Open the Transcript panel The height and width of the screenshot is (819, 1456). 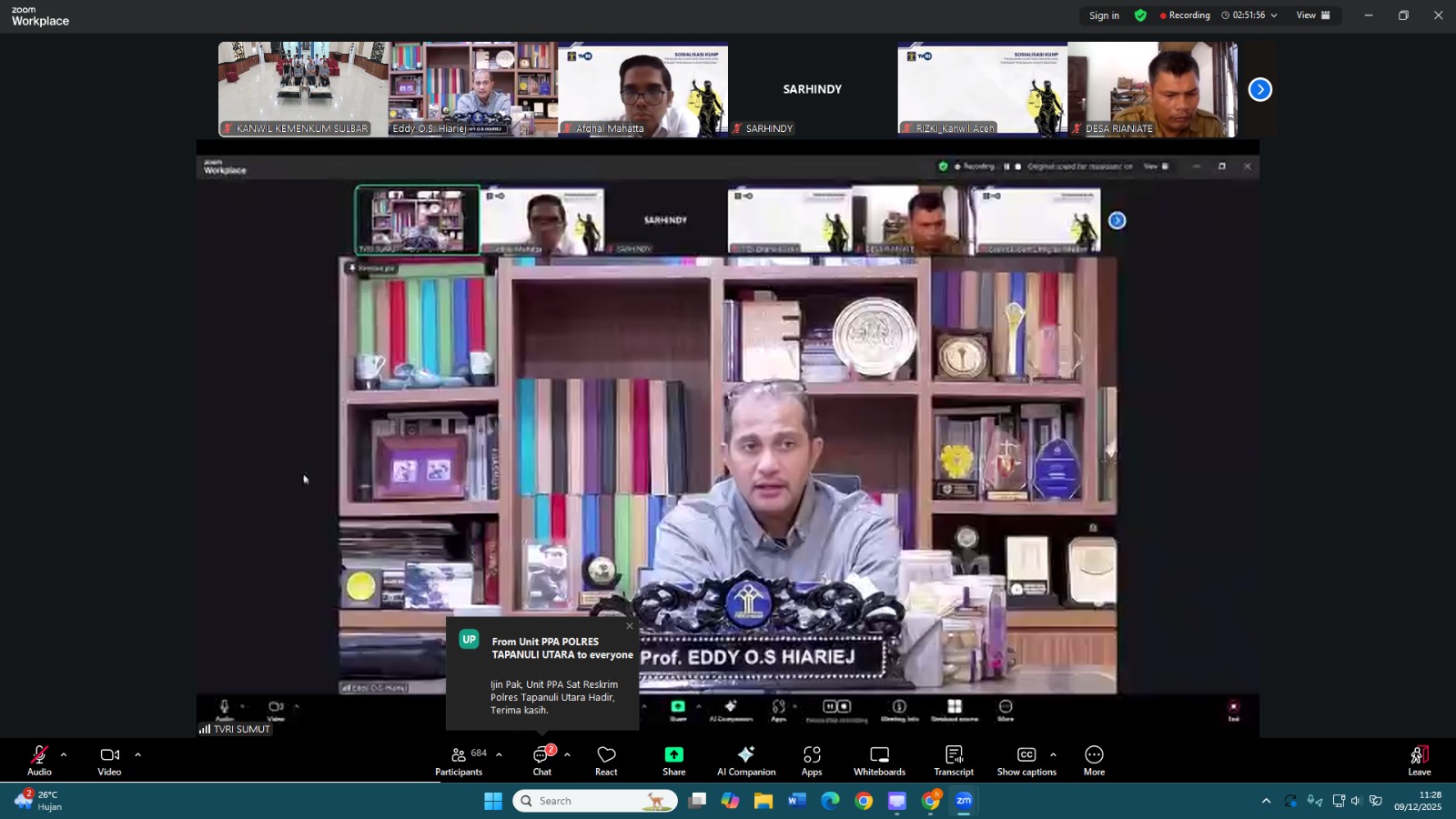954,759
